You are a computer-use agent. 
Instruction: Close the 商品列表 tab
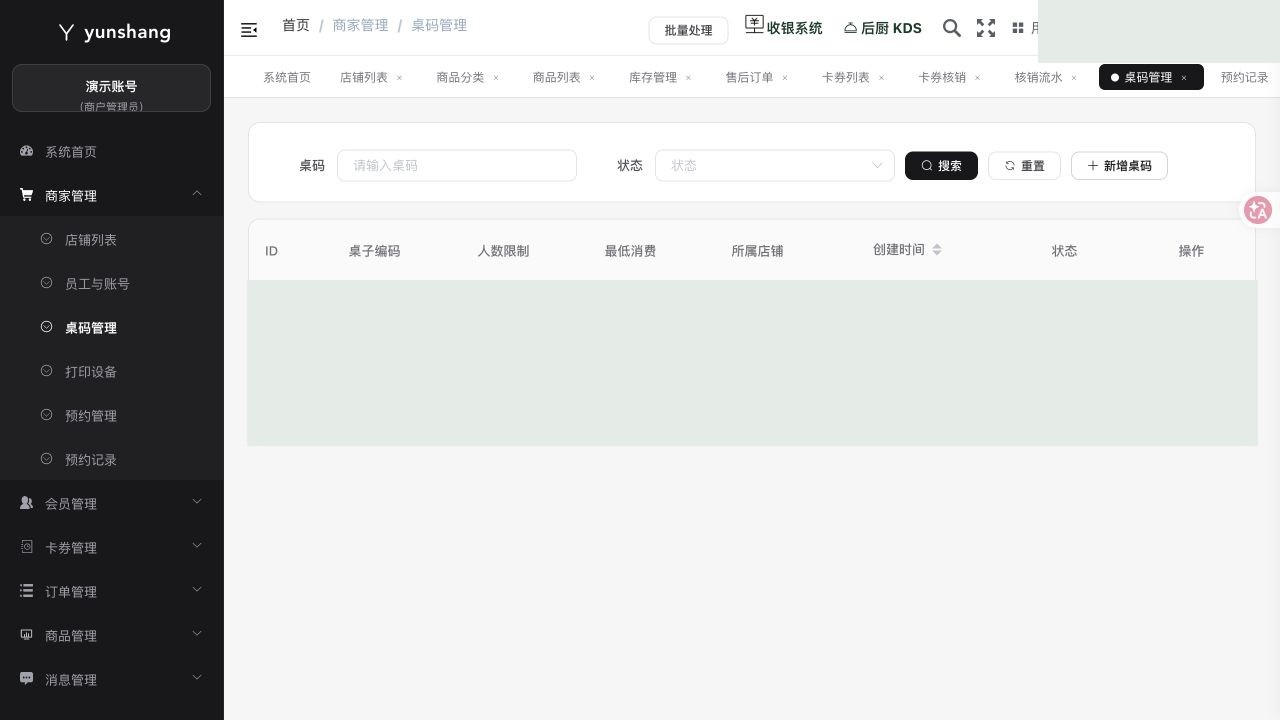[x=592, y=77]
